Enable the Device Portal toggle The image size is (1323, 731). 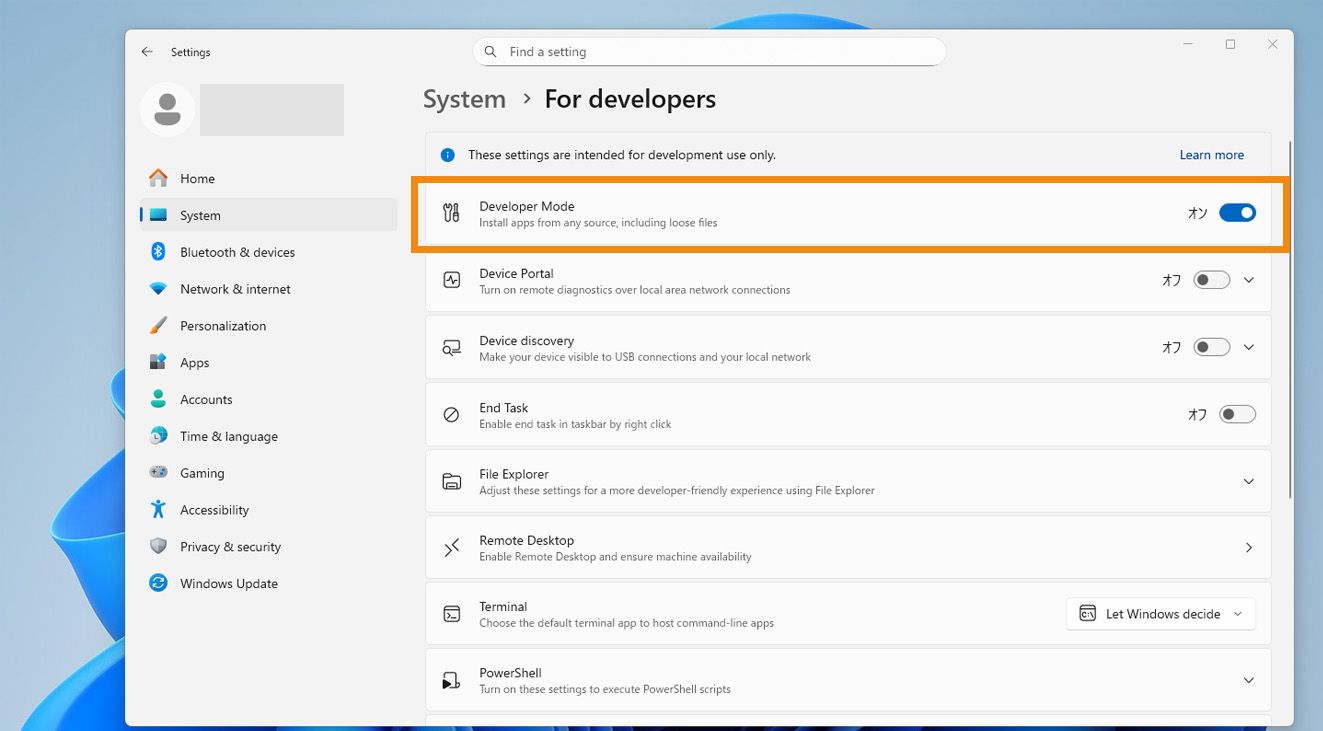pyautogui.click(x=1212, y=280)
